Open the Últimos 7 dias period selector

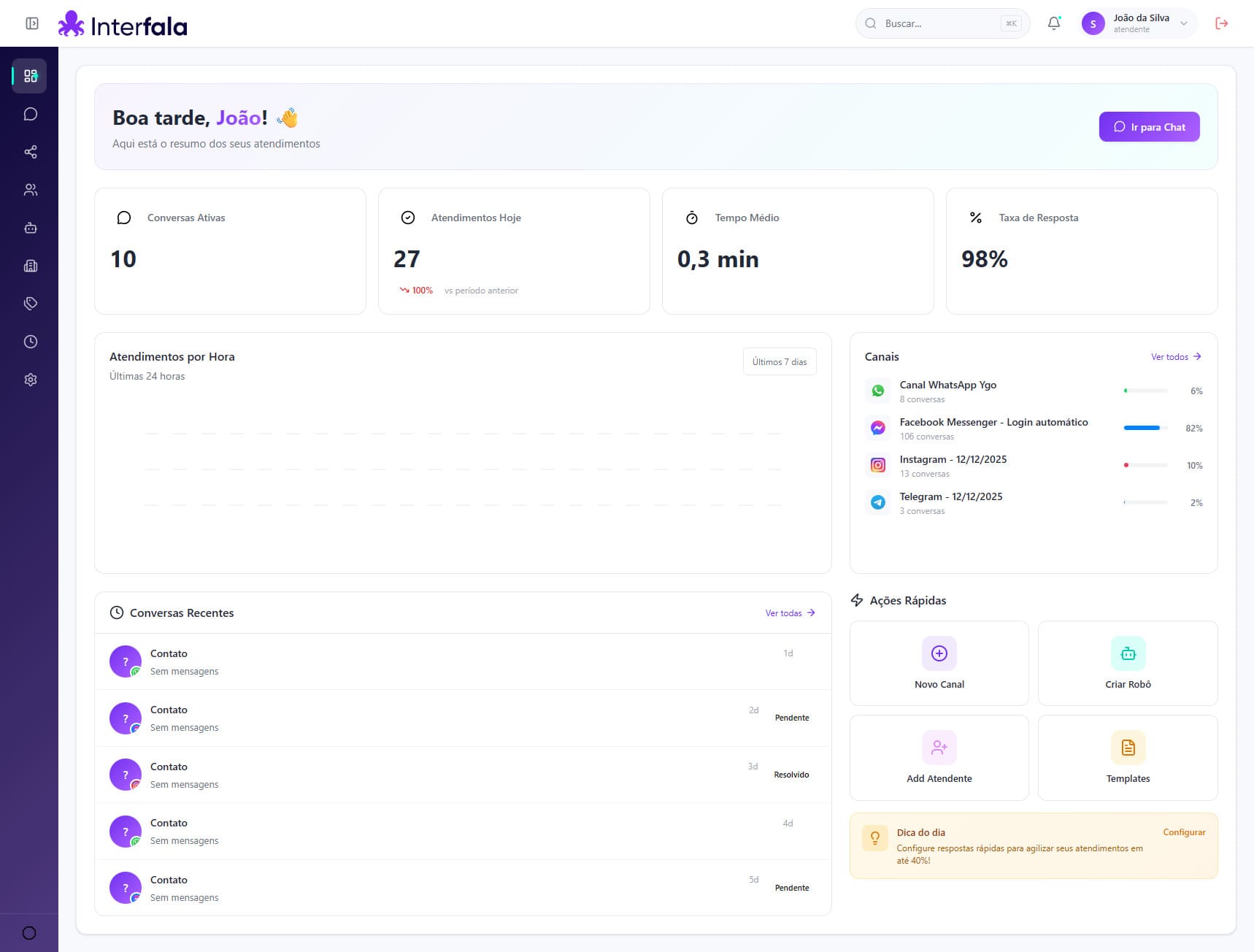pyautogui.click(x=779, y=362)
